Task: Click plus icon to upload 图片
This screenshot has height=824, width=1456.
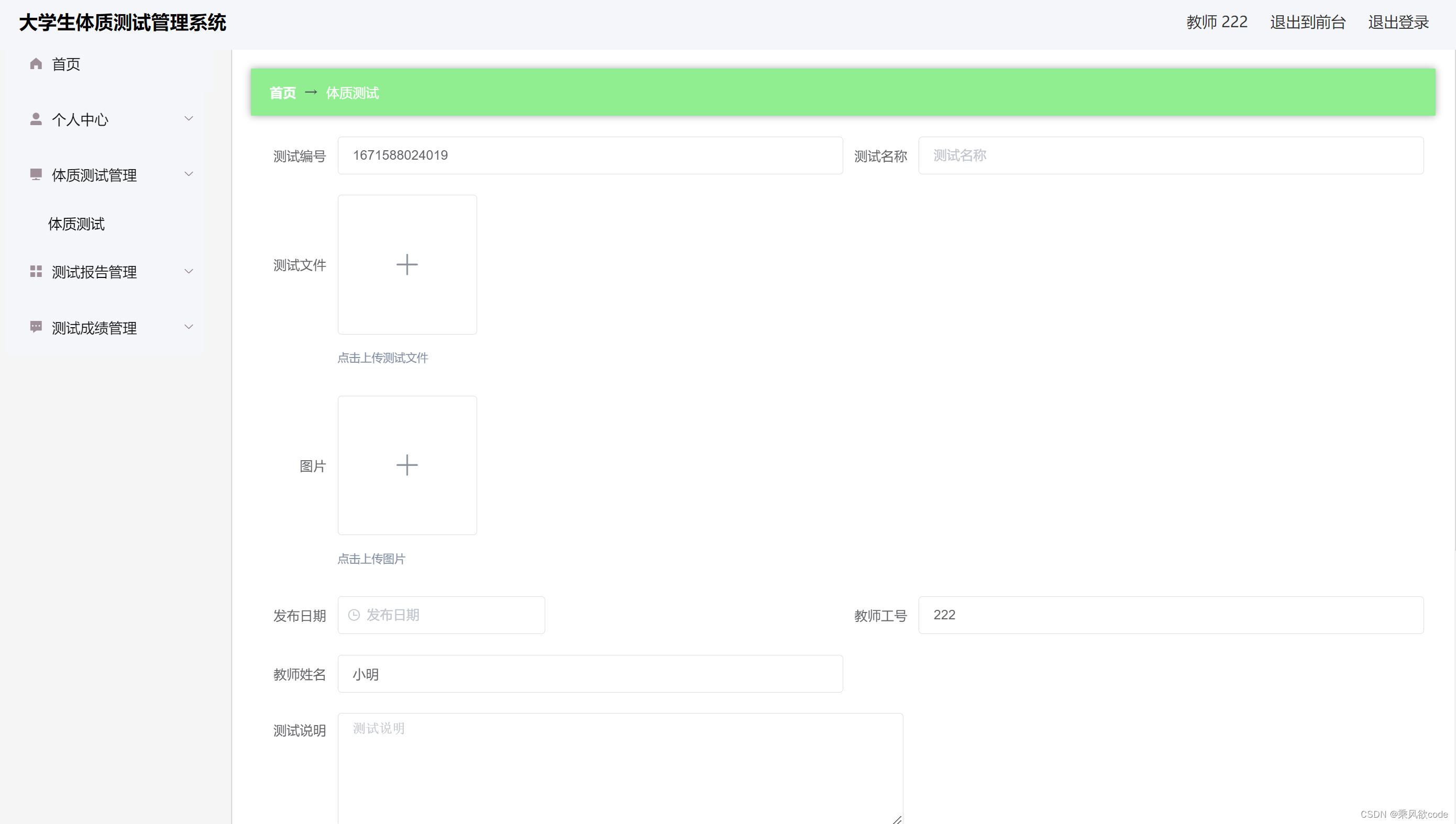Action: (x=406, y=465)
